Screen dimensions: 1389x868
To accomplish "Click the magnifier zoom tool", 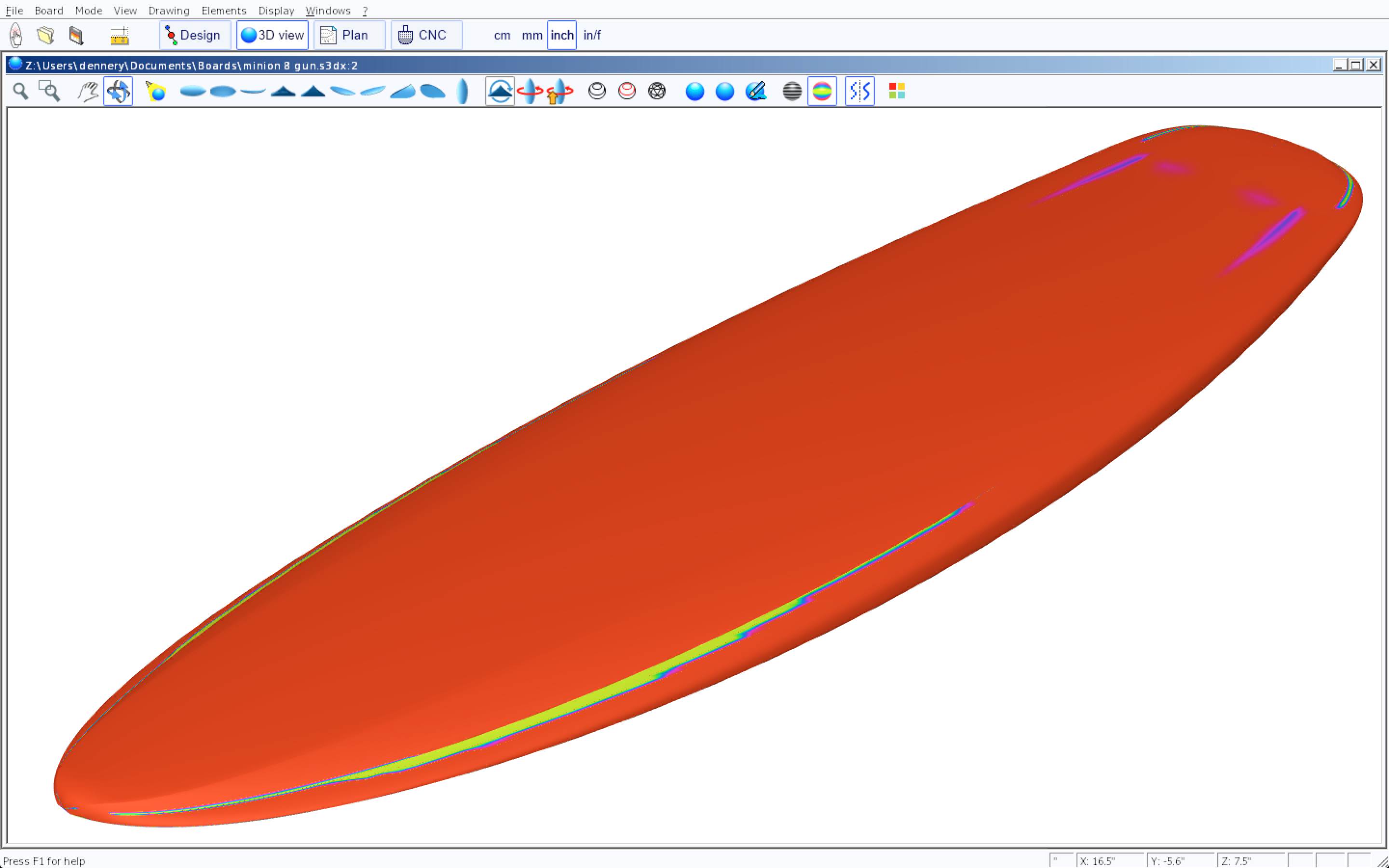I will [x=21, y=91].
